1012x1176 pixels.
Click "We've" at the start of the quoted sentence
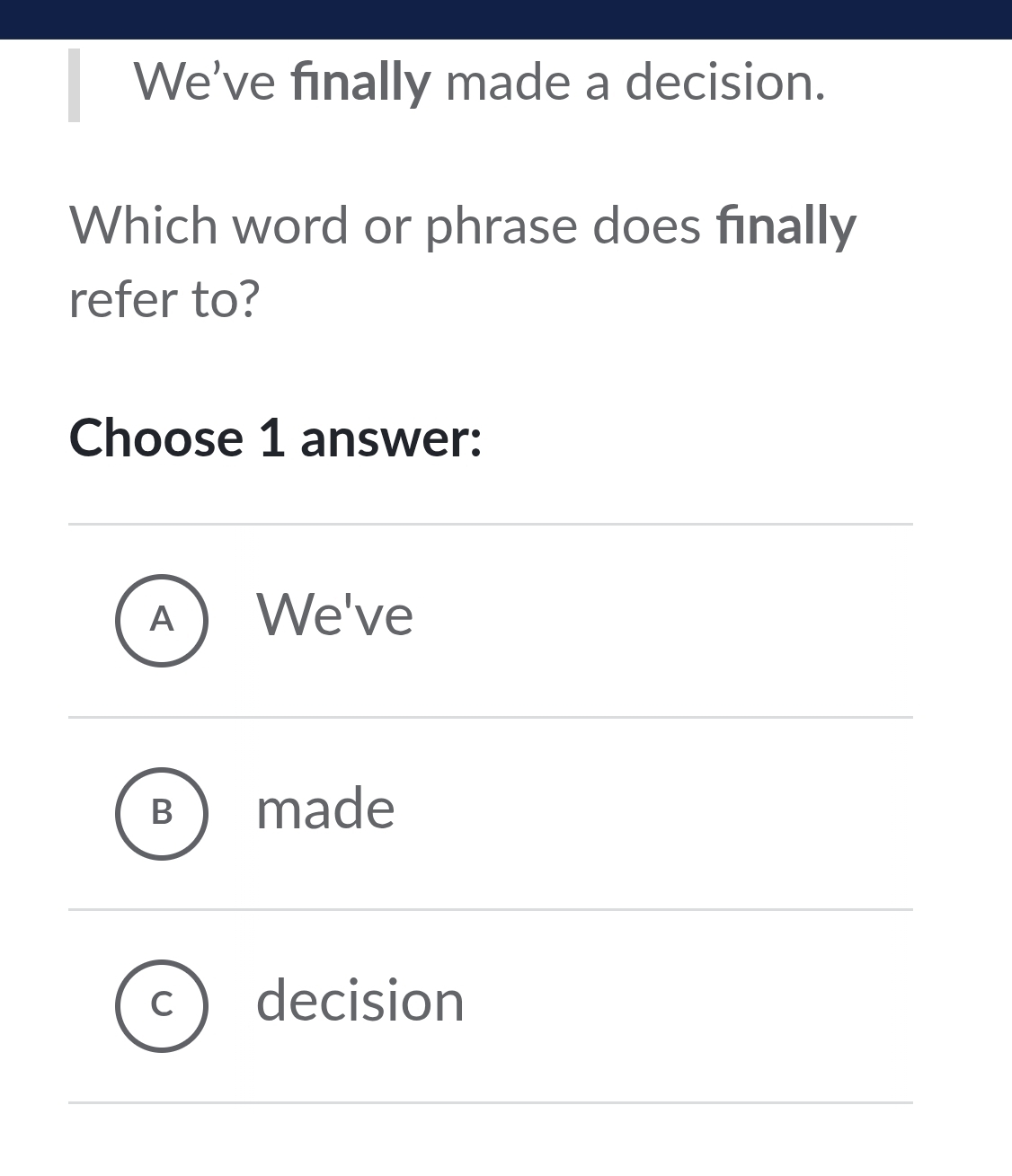point(205,83)
